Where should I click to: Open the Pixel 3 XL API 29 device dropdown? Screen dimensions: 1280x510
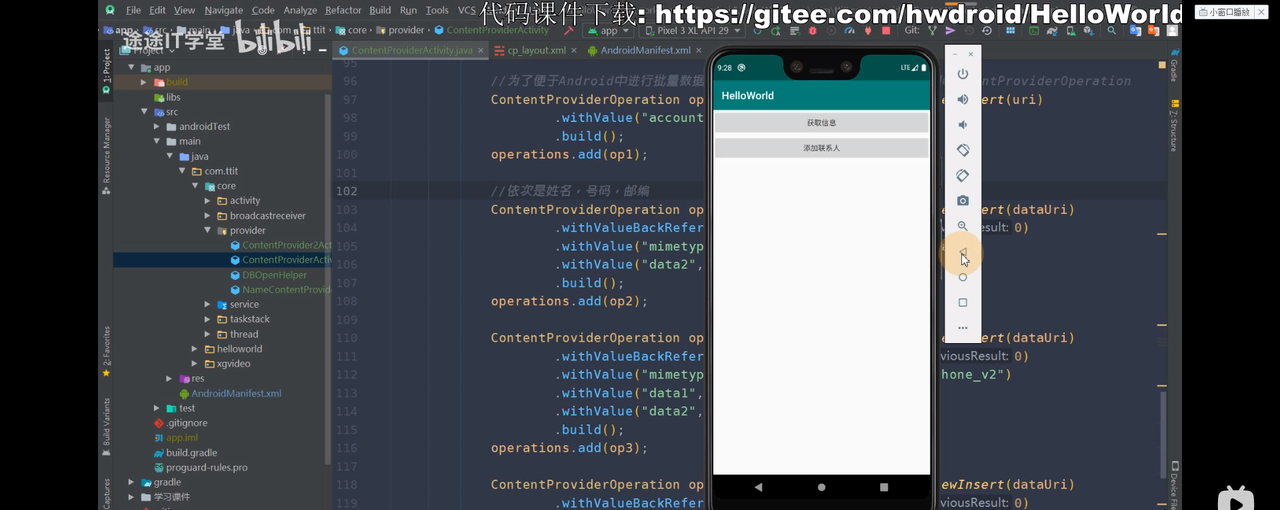(691, 31)
